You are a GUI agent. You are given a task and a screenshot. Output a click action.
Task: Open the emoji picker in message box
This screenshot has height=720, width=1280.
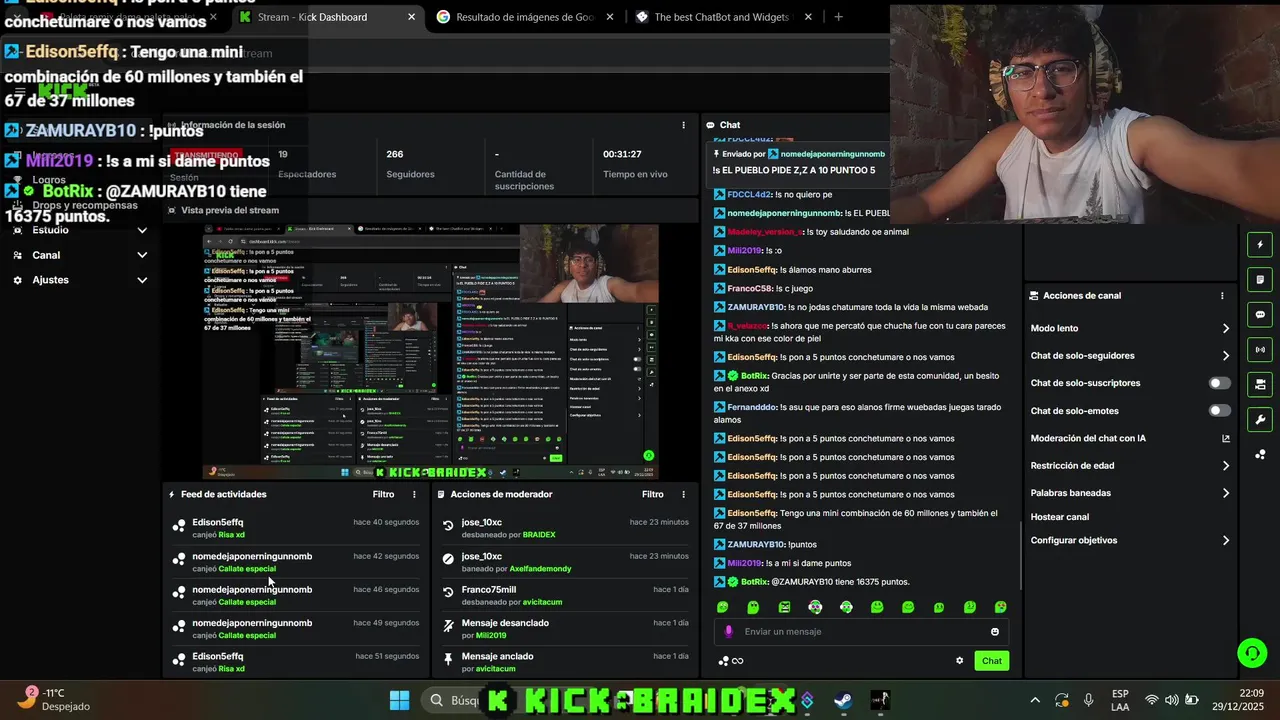[x=994, y=632]
